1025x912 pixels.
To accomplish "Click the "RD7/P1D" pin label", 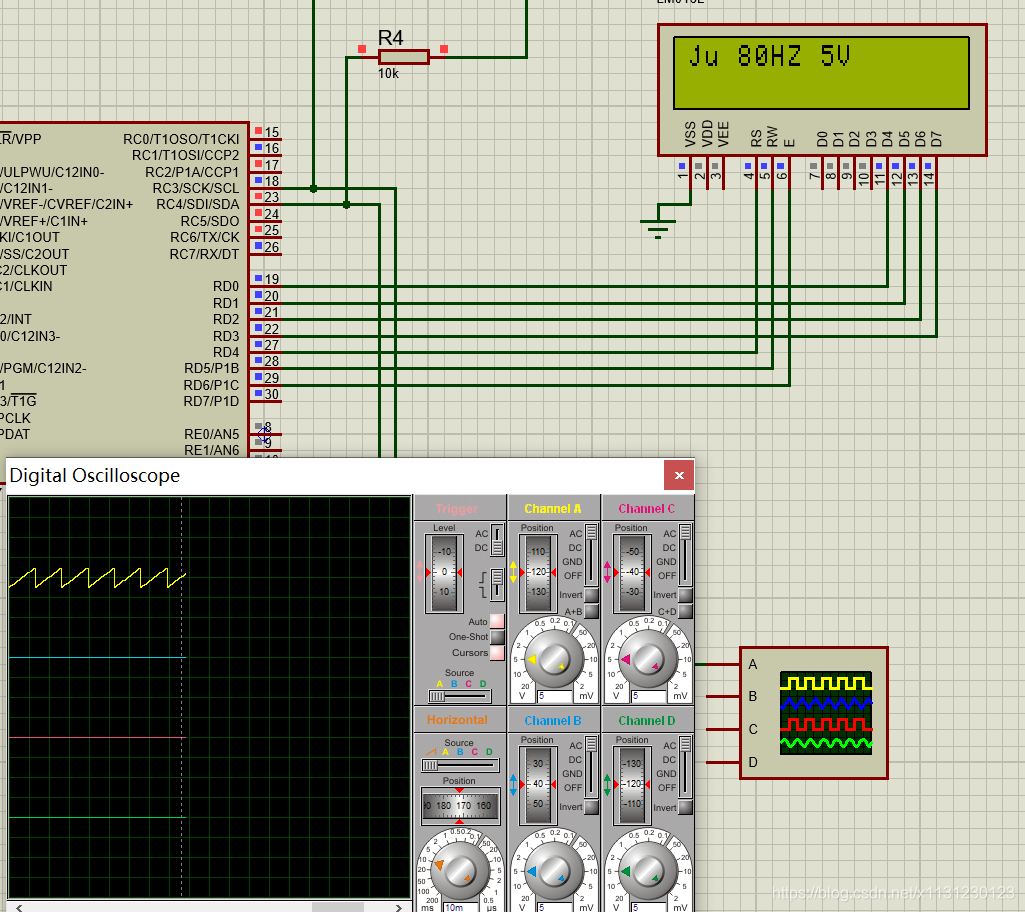I will tap(211, 401).
